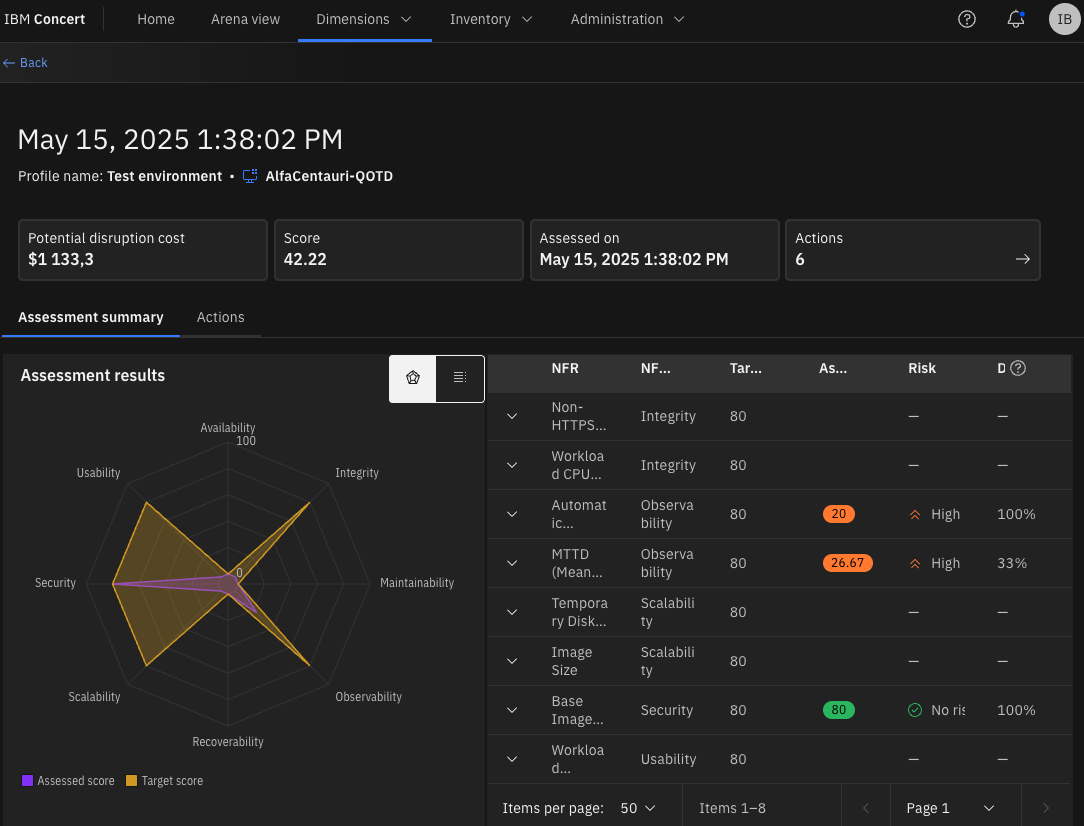Viewport: 1084px width, 826px height.
Task: Open the Dimensions menu
Action: pyautogui.click(x=364, y=19)
